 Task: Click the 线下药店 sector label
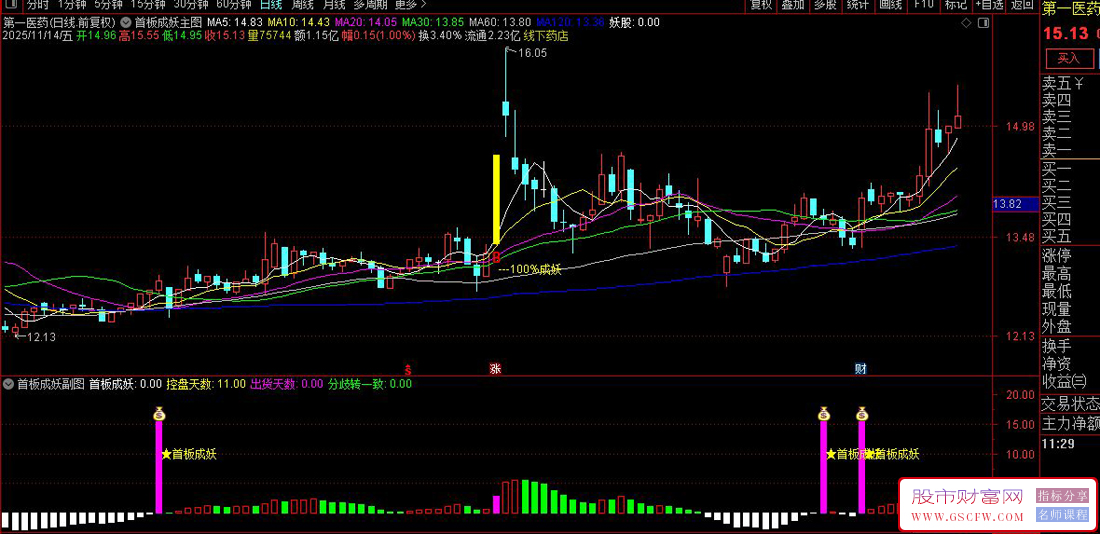[x=546, y=35]
